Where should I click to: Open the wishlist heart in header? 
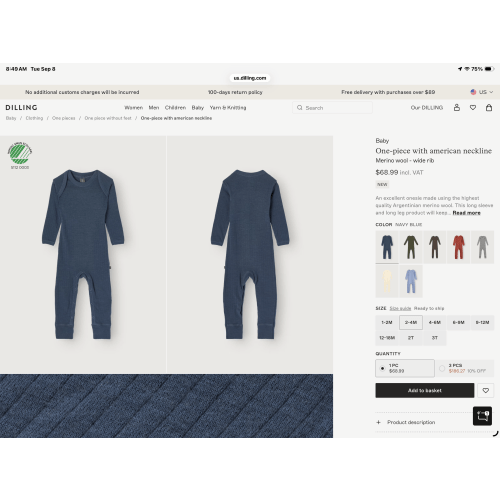473,108
